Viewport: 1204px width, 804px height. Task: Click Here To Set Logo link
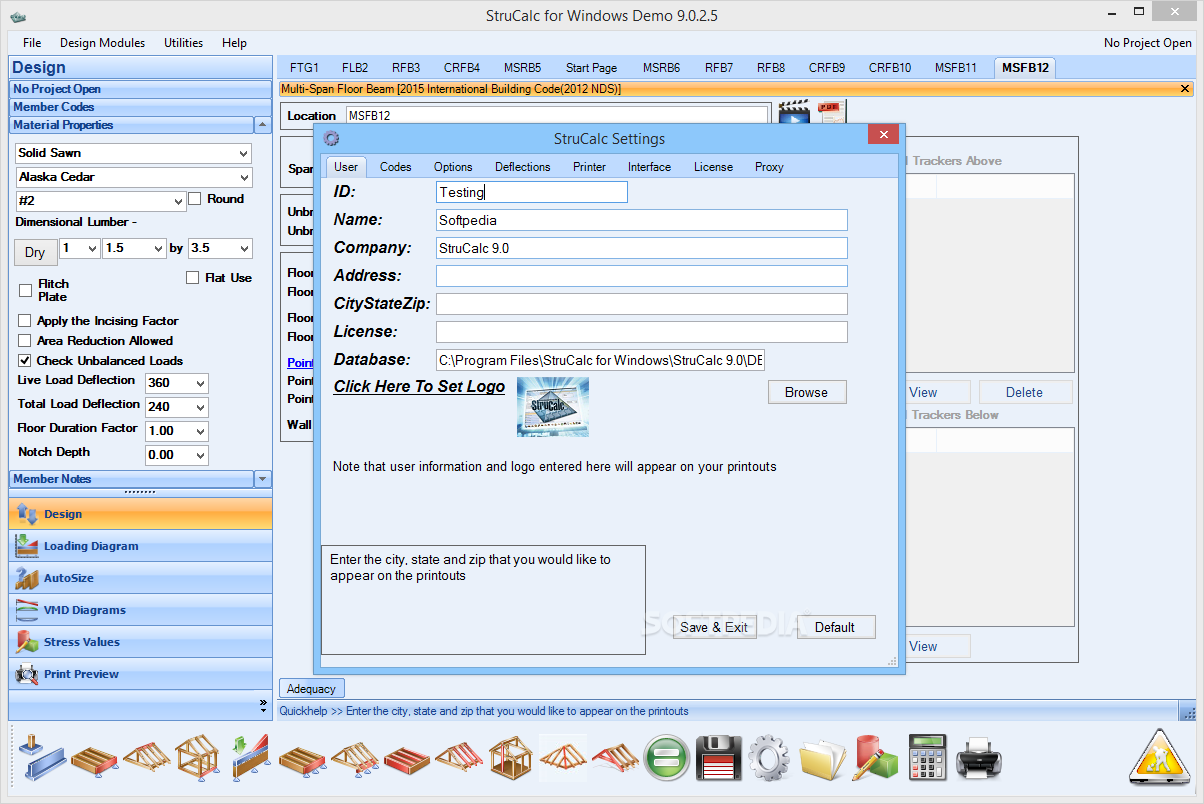tap(419, 386)
